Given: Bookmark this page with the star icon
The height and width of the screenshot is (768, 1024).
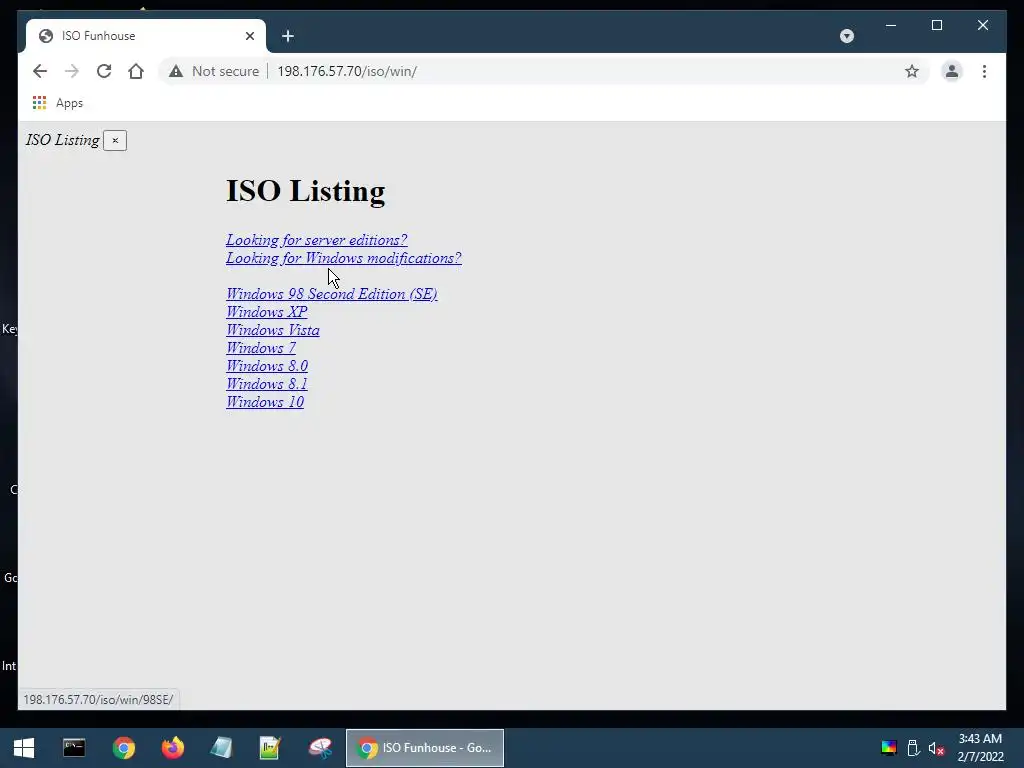Looking at the screenshot, I should point(912,71).
